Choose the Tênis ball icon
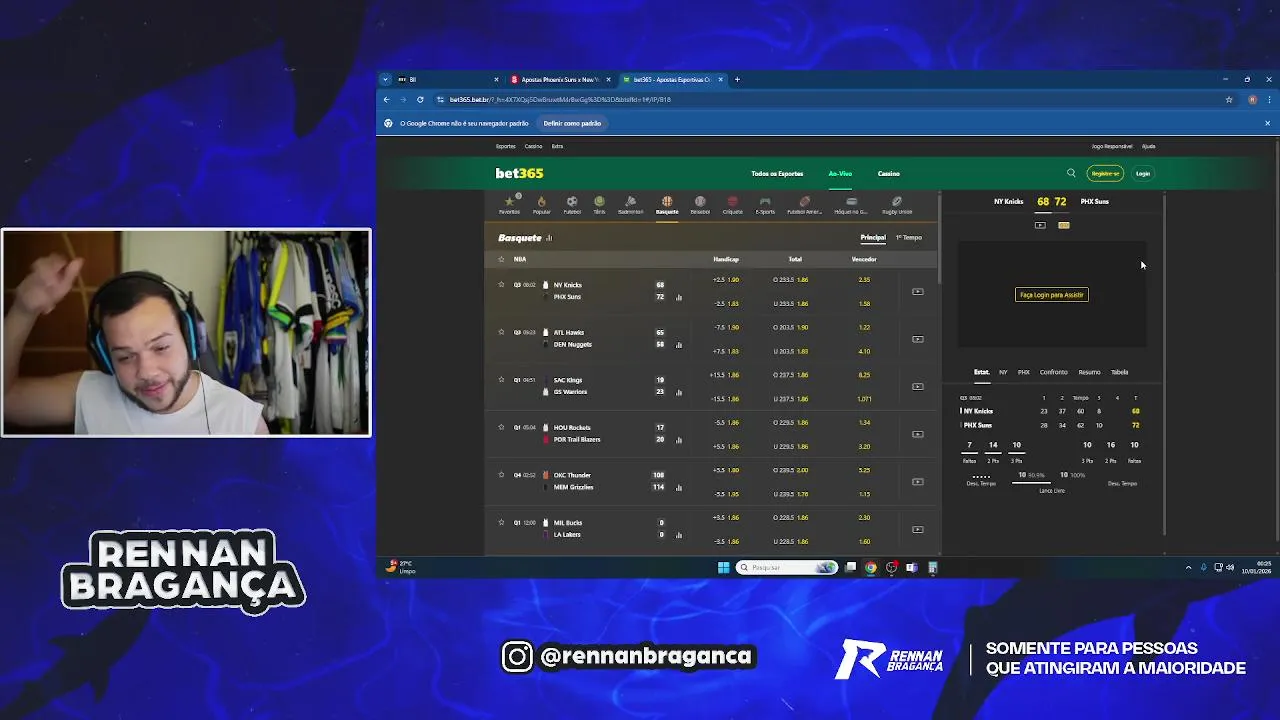This screenshot has height=720, width=1280. pyautogui.click(x=599, y=203)
